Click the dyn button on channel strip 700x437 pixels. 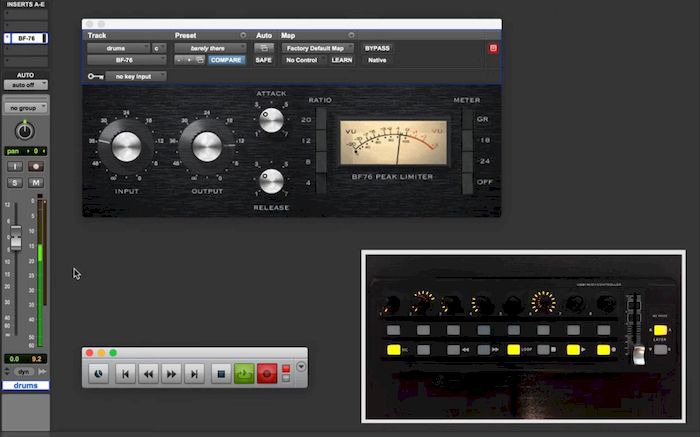(24, 371)
